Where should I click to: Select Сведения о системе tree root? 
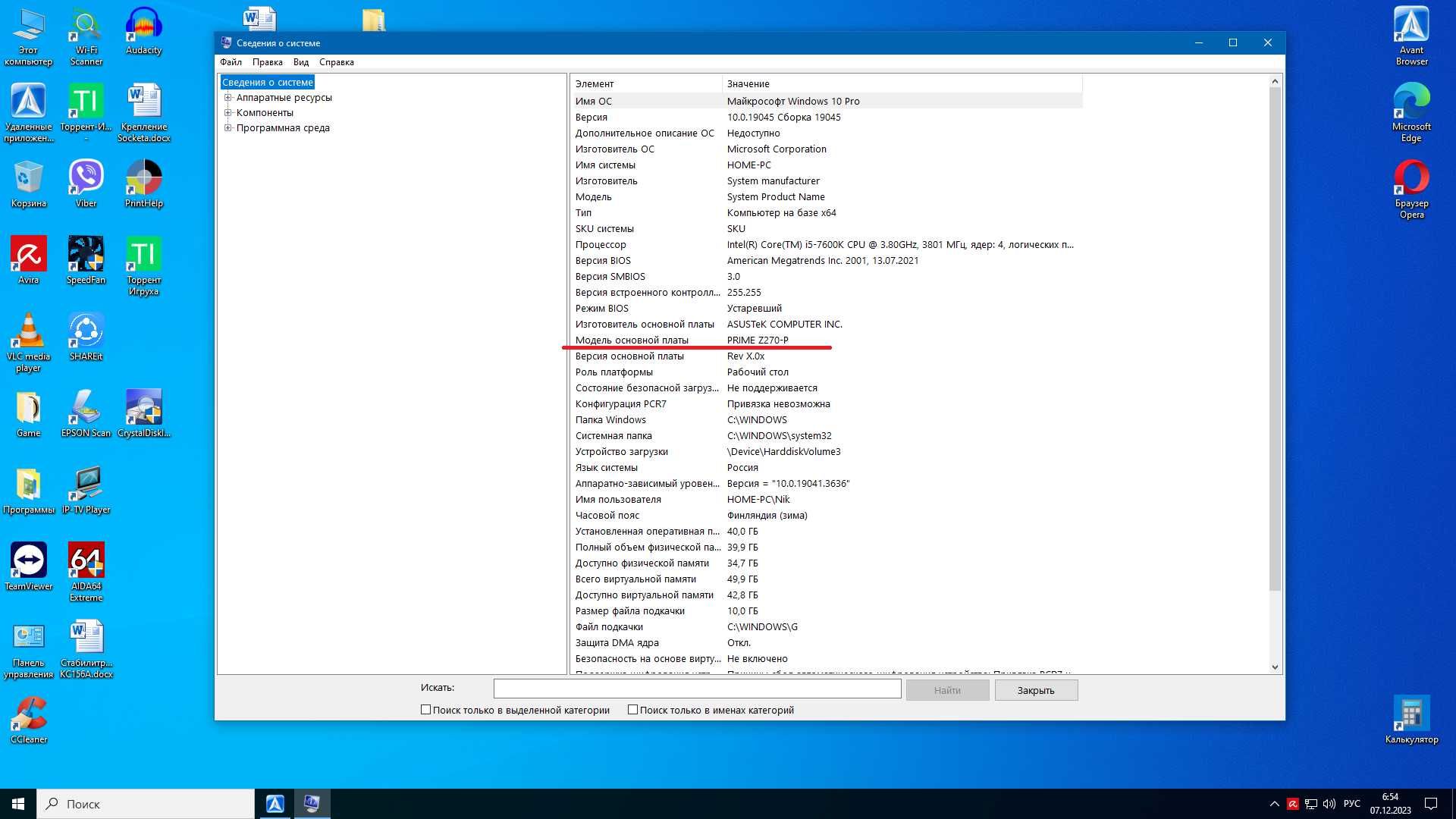(267, 82)
